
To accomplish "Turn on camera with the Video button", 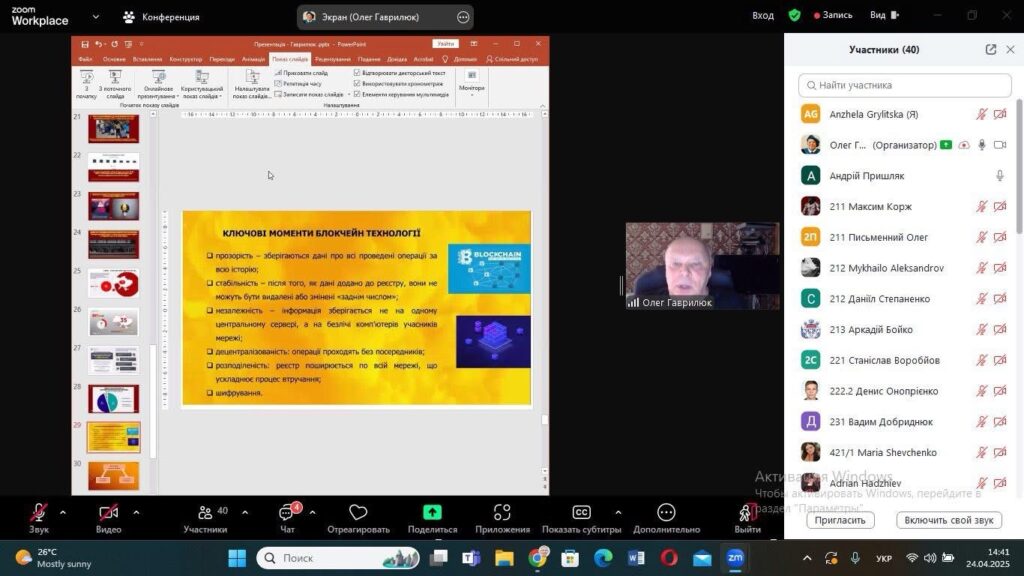I will (108, 513).
